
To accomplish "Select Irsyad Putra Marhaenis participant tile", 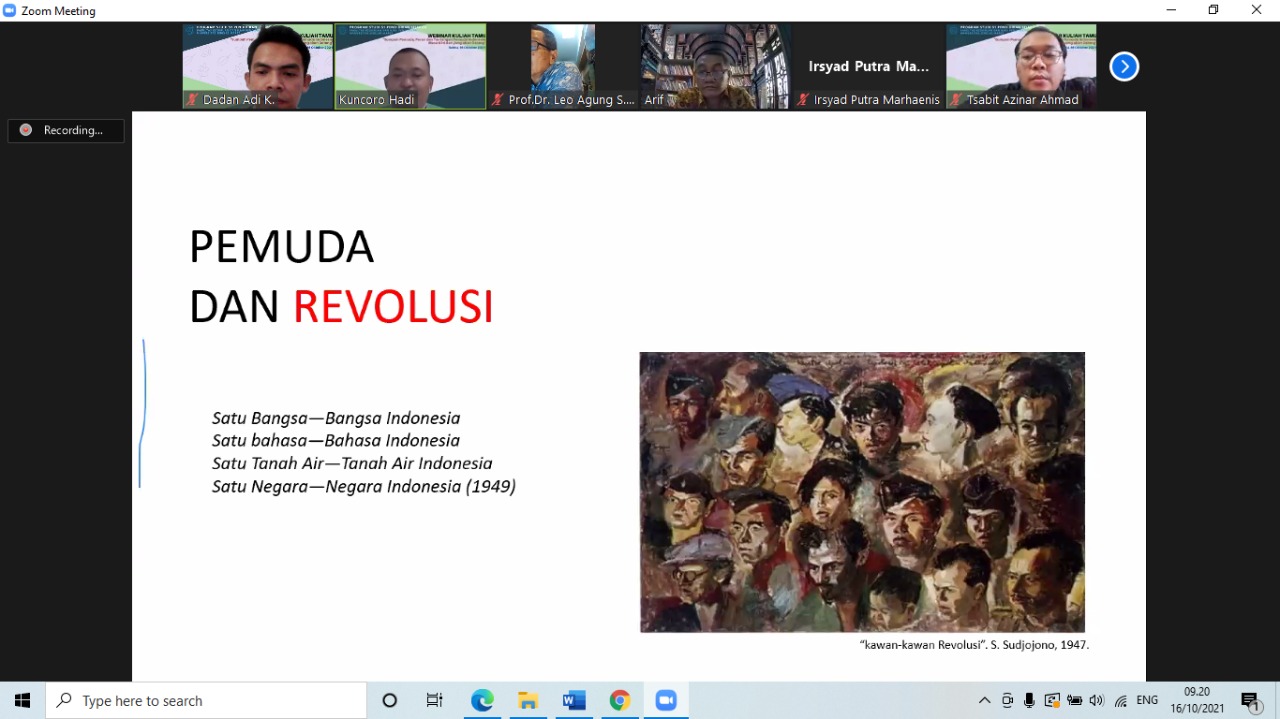I will [x=869, y=66].
